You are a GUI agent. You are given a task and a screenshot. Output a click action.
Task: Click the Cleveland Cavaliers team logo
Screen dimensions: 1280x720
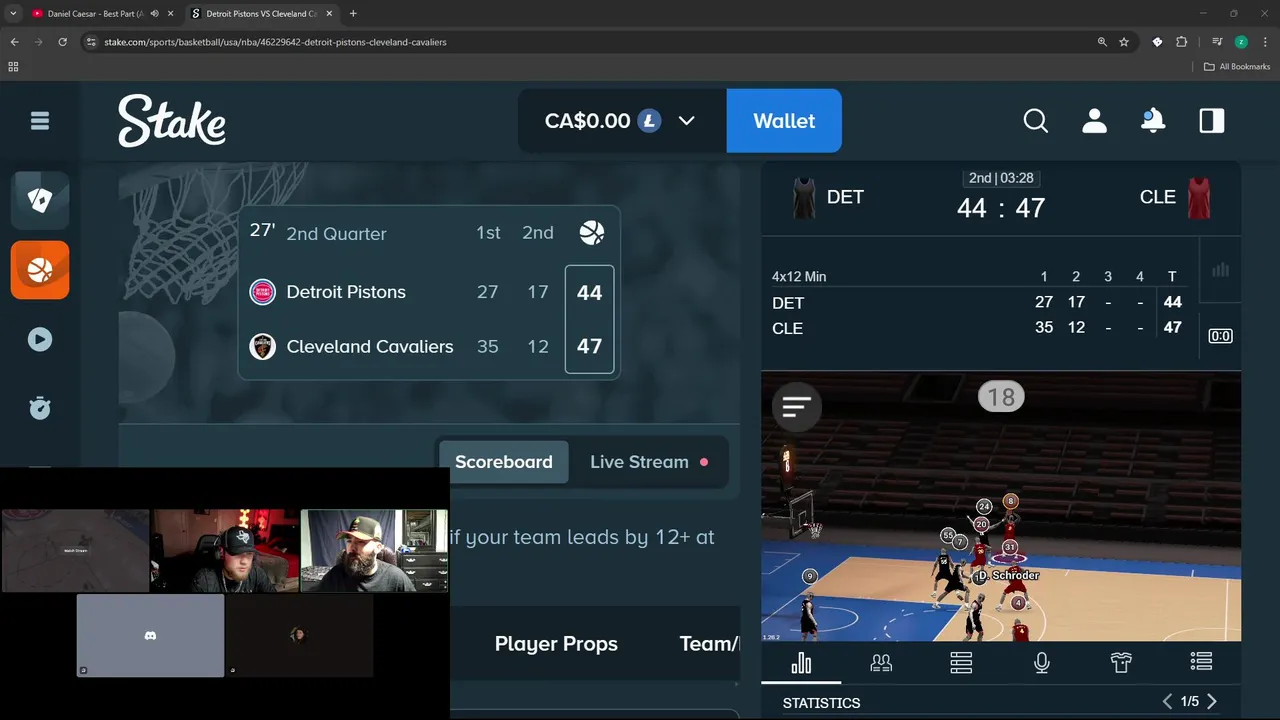pyautogui.click(x=262, y=347)
